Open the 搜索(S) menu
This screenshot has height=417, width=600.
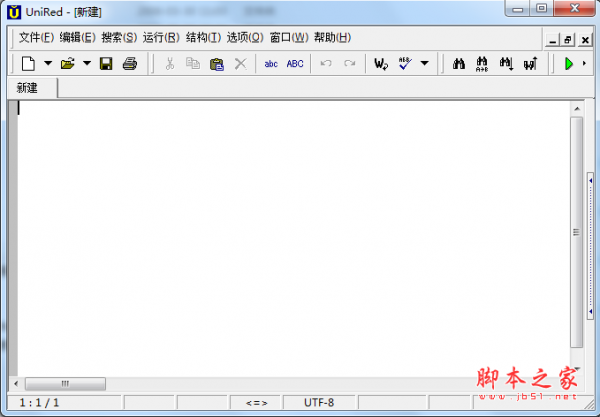tap(119, 37)
